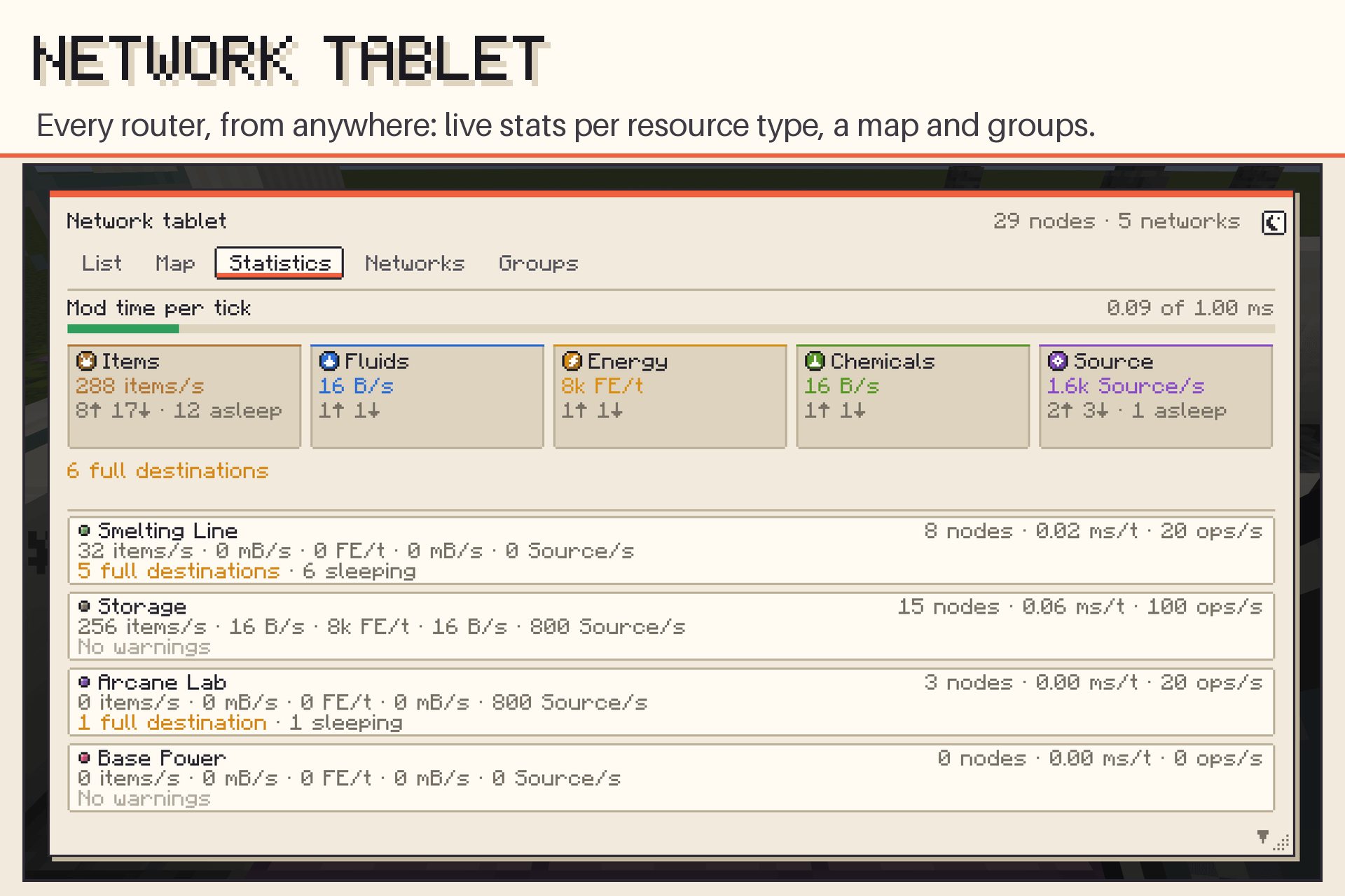
Task: Click '15 nodes · 0.06 ms/t · 100 ops/s'
Action: coord(1080,607)
